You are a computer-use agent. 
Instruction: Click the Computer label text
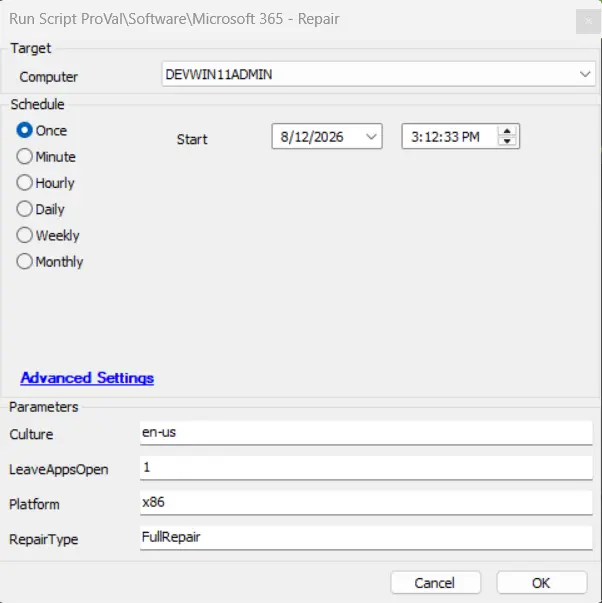click(48, 77)
